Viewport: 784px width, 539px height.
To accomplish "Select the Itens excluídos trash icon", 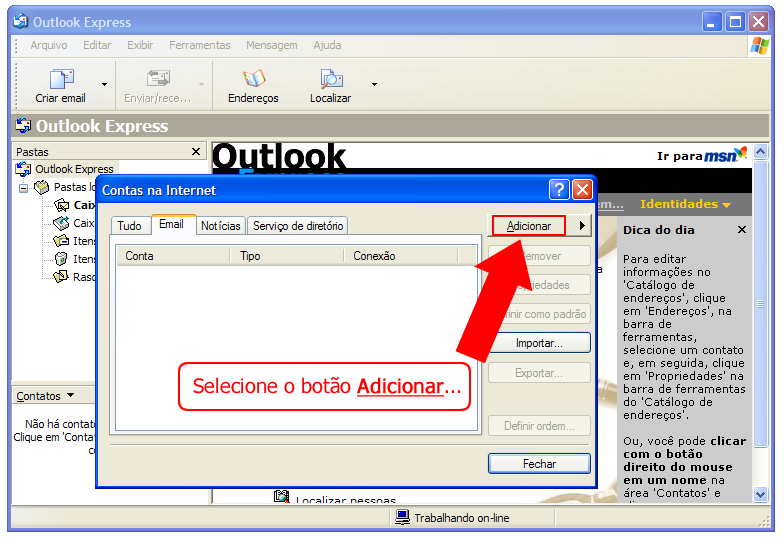I will click(61, 258).
